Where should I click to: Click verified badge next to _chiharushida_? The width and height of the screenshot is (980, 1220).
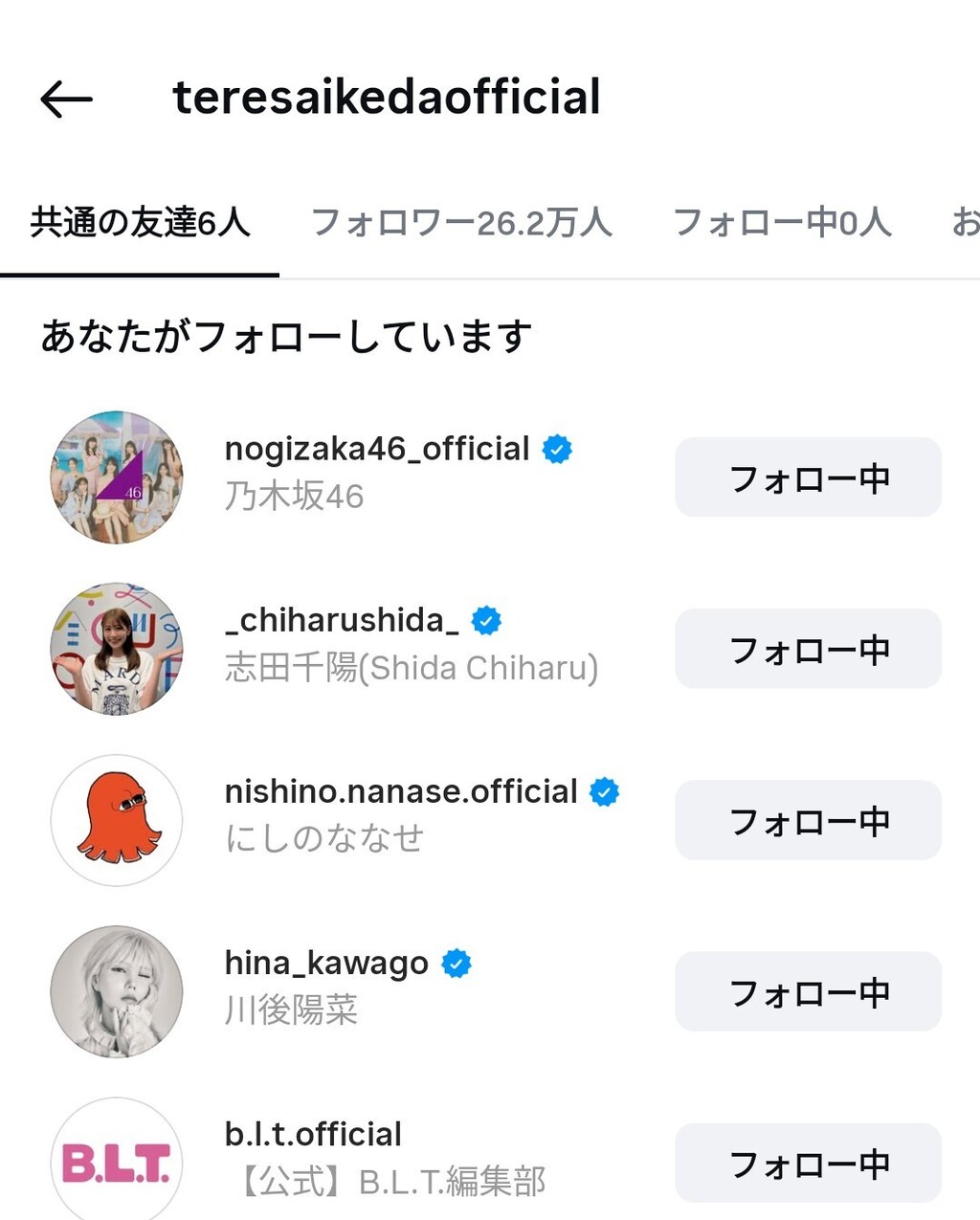click(x=486, y=621)
